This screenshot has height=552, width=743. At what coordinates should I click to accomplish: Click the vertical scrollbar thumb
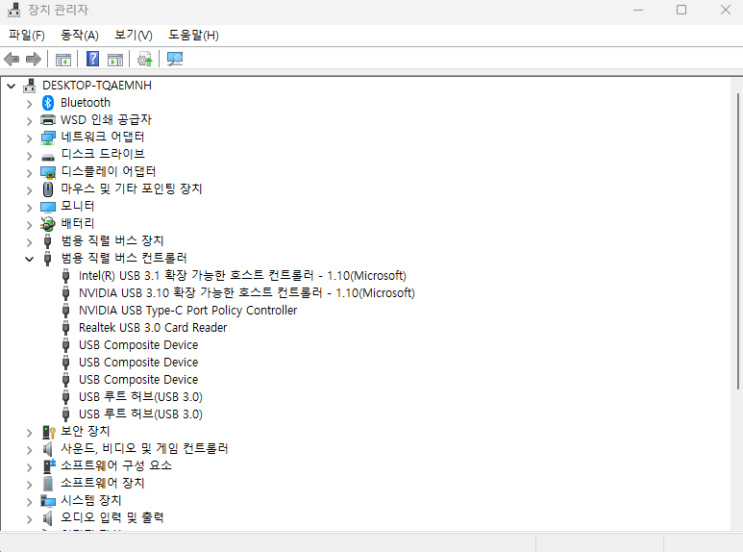pyautogui.click(x=737, y=242)
